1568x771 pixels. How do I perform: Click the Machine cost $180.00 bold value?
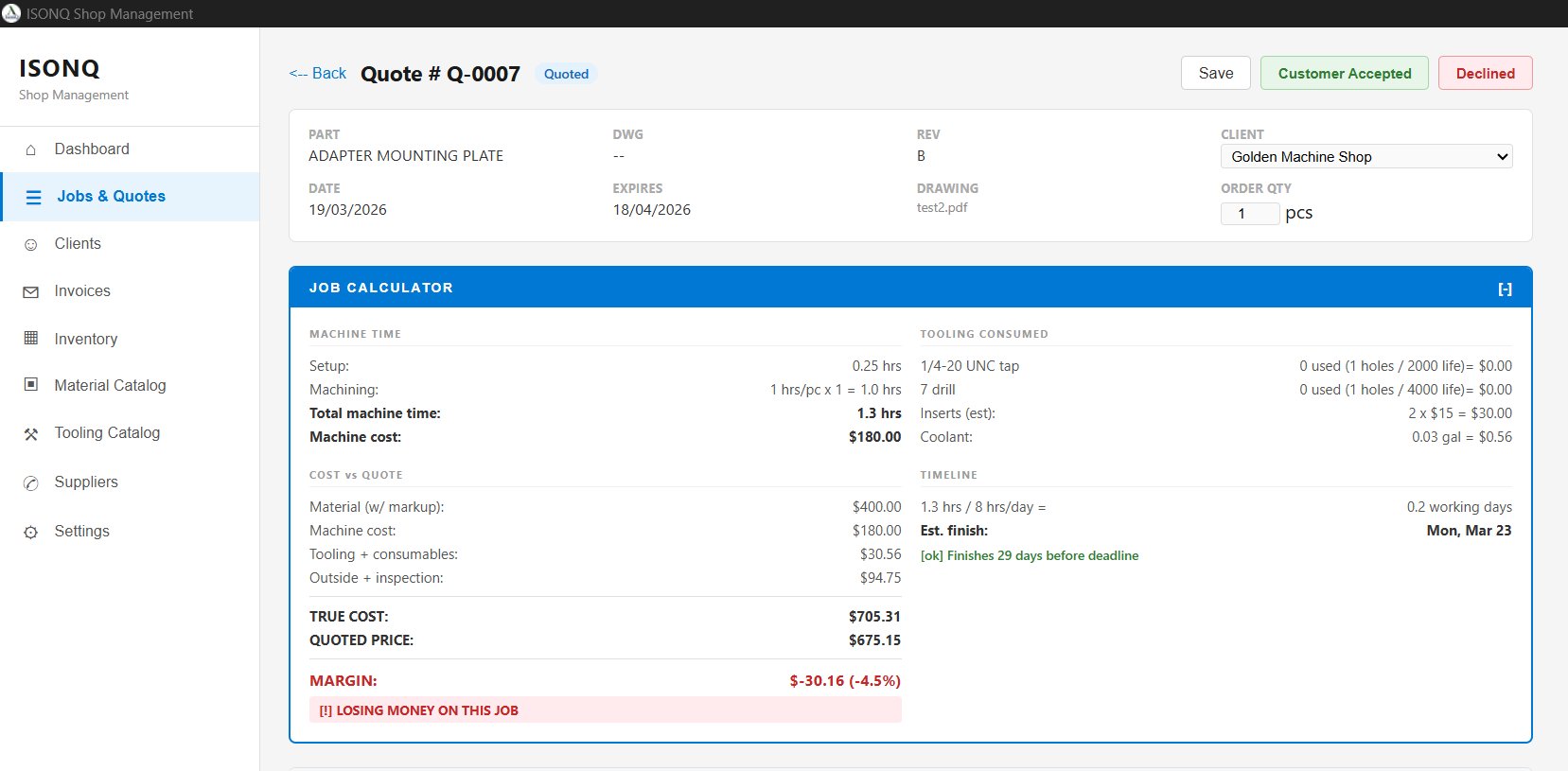click(874, 437)
